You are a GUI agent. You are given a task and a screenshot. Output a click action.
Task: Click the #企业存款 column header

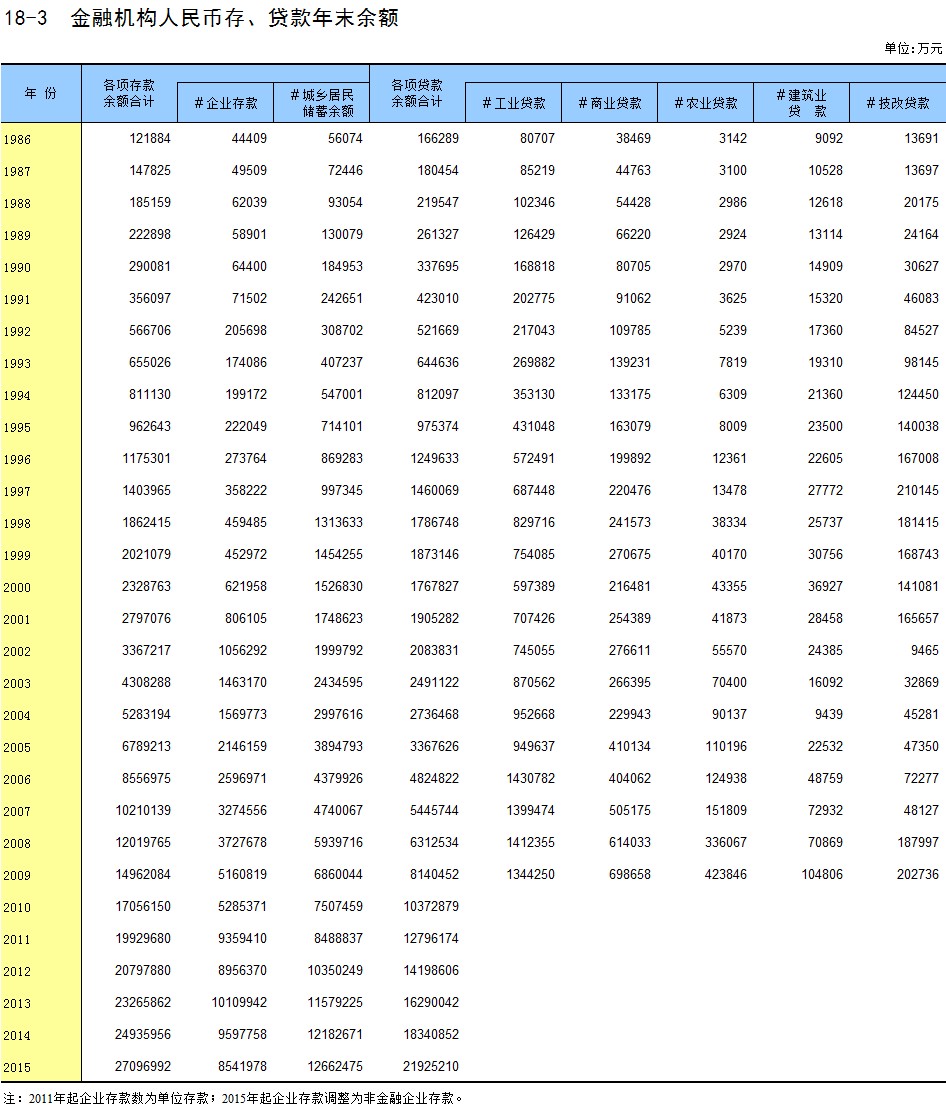[x=225, y=103]
